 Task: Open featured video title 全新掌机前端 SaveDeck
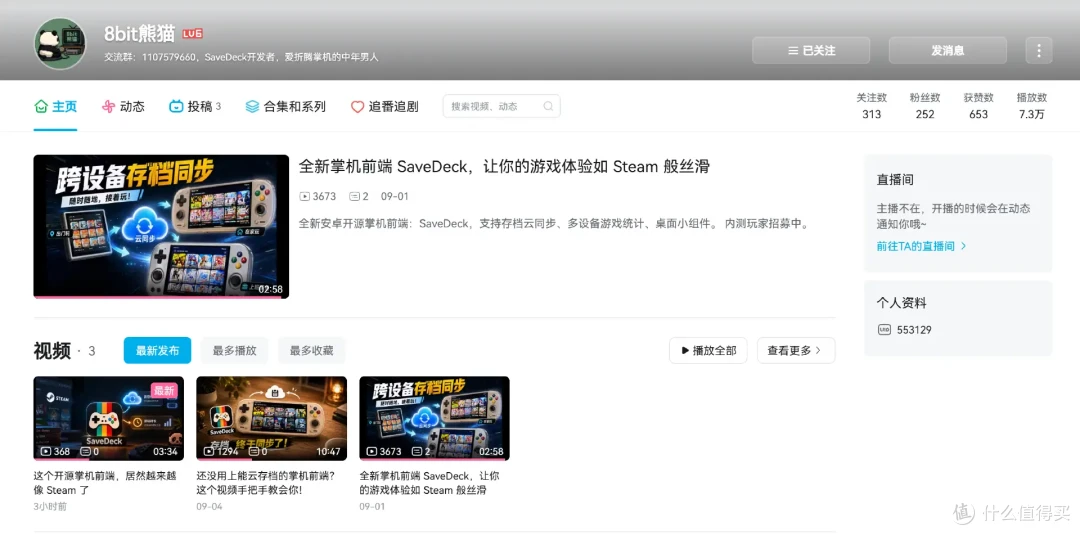coord(504,167)
